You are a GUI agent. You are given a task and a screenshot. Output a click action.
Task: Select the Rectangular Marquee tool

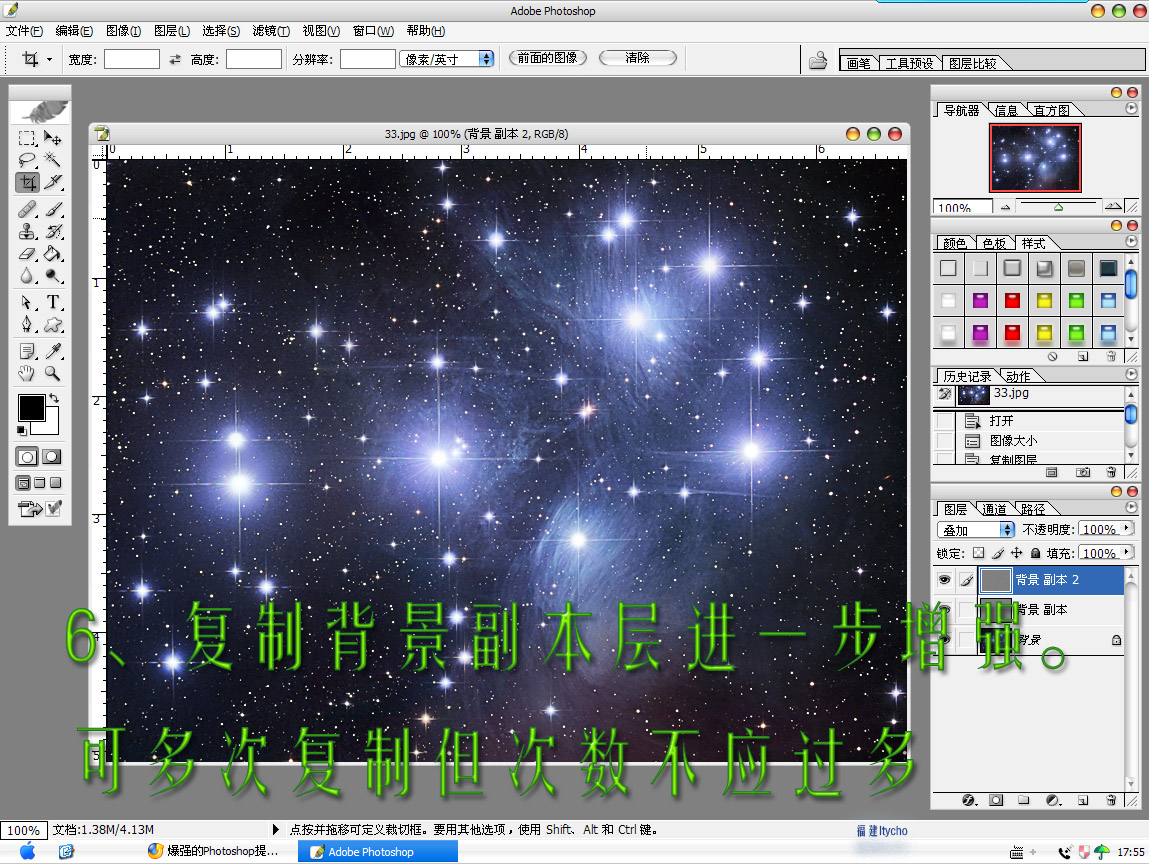click(x=27, y=138)
